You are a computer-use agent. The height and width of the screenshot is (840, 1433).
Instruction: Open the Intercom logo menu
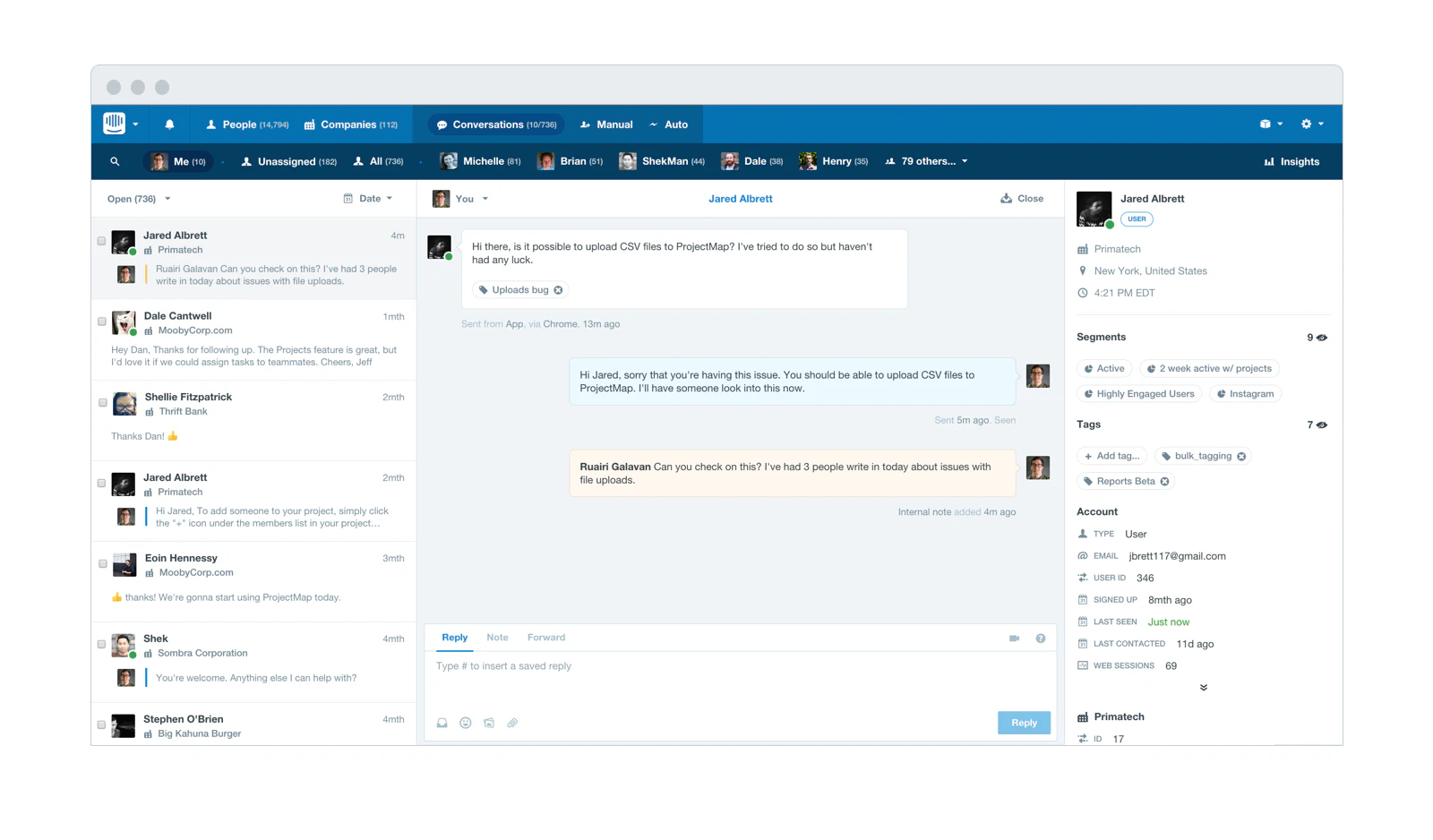(121, 124)
